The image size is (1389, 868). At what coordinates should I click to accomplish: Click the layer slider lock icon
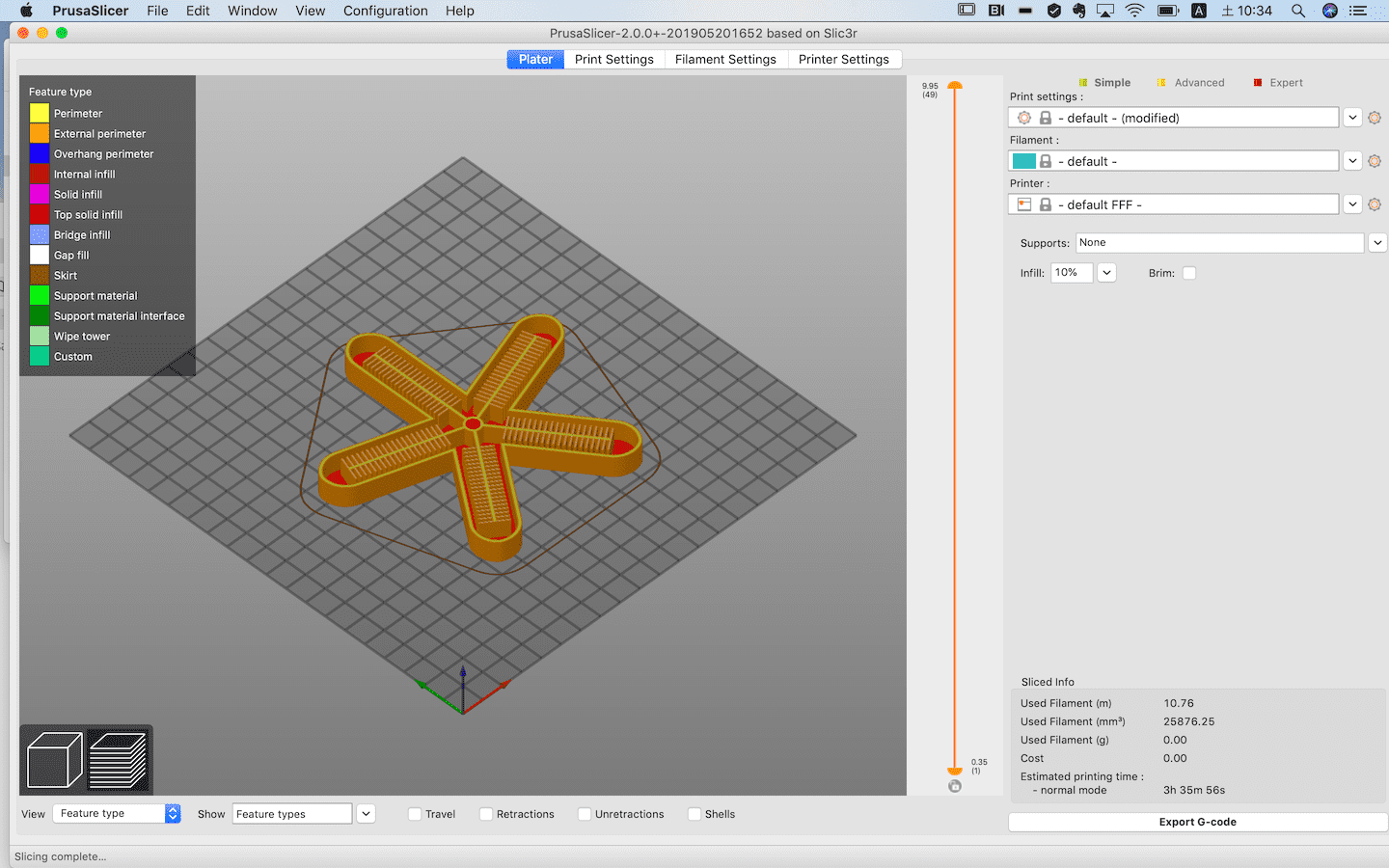point(955,786)
